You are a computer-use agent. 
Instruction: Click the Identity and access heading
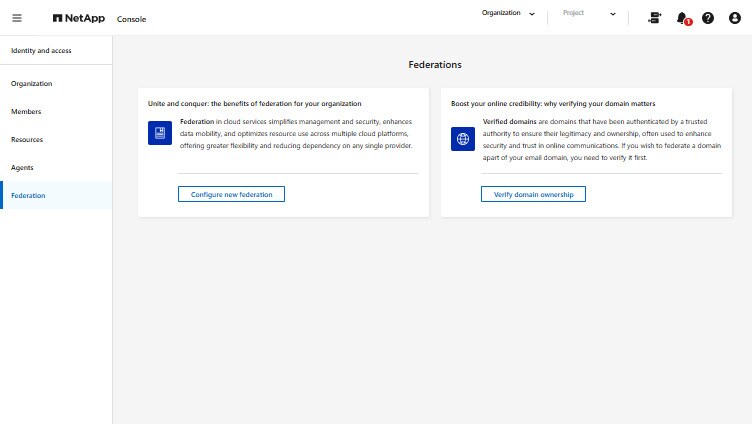(x=41, y=50)
